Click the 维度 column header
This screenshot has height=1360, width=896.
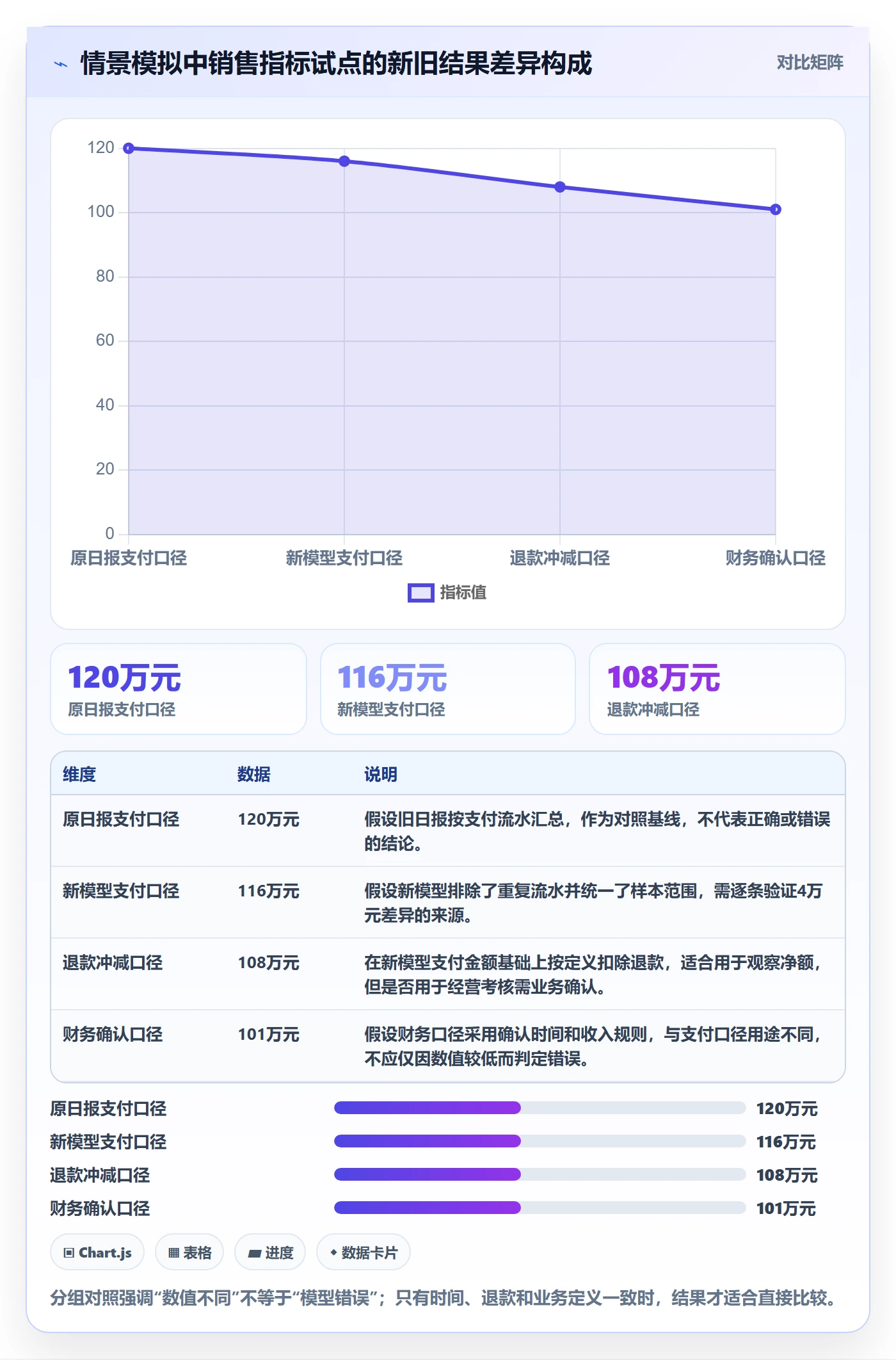click(79, 774)
